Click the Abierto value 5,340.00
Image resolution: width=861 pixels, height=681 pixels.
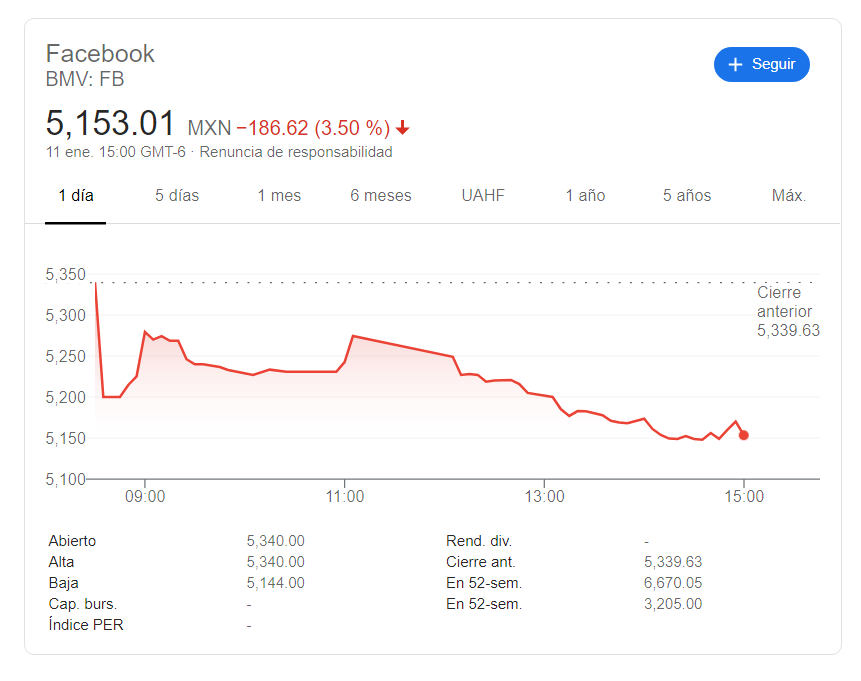(276, 541)
